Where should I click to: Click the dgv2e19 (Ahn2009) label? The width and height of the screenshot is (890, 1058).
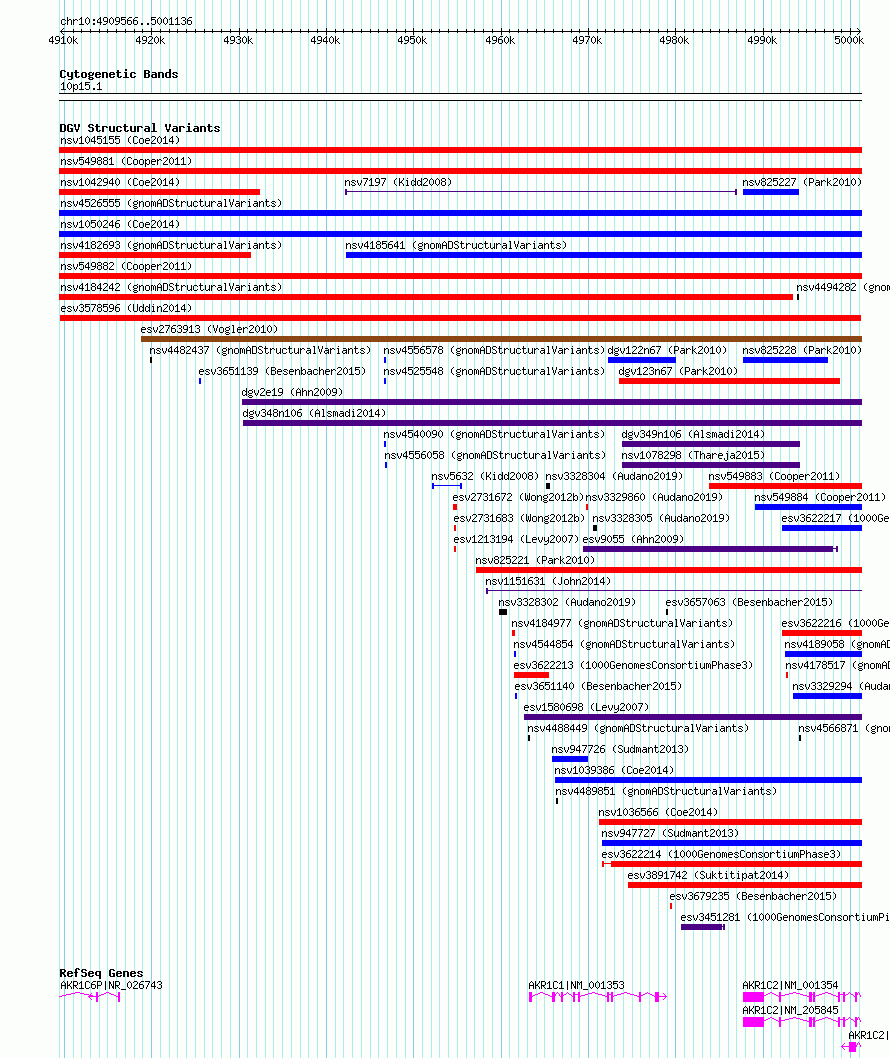pyautogui.click(x=293, y=392)
